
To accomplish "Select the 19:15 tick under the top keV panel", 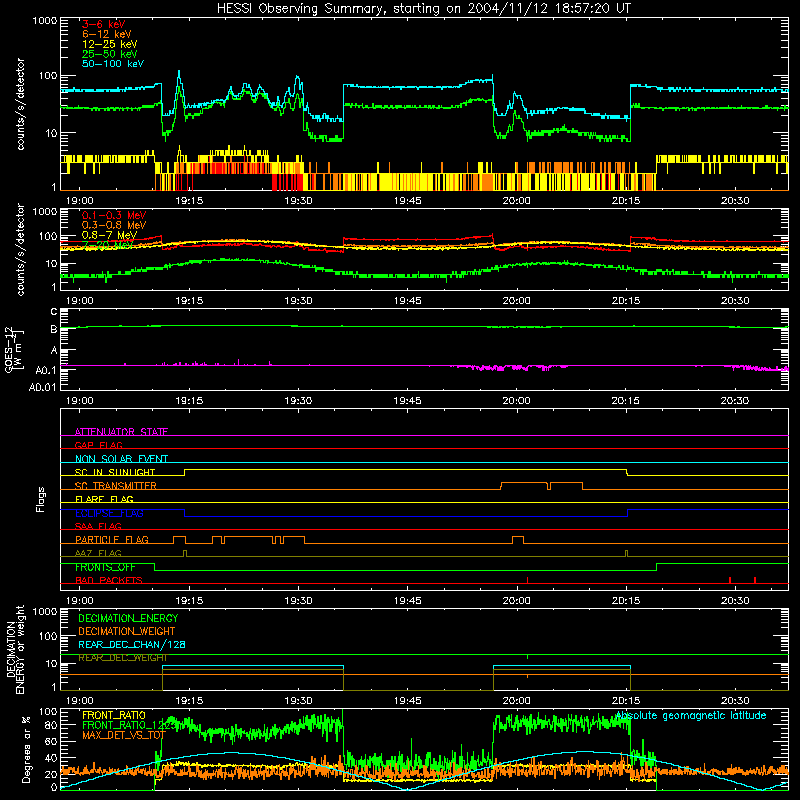I will tap(189, 201).
